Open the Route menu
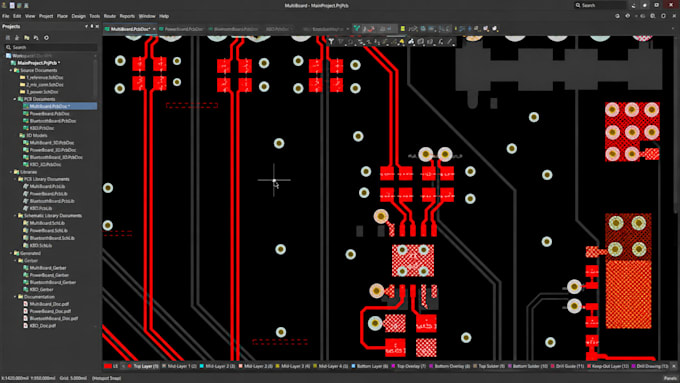 [110, 16]
